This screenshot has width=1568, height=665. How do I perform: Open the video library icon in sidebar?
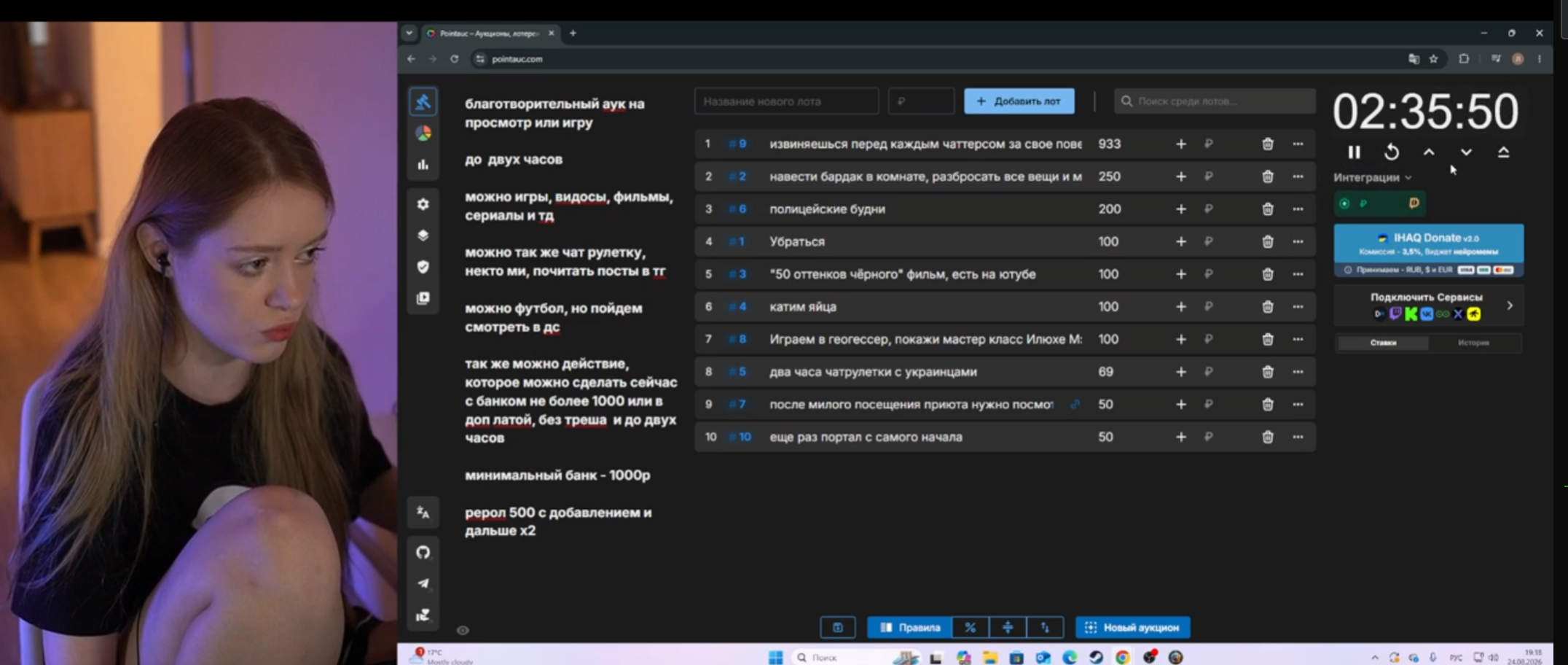click(423, 298)
